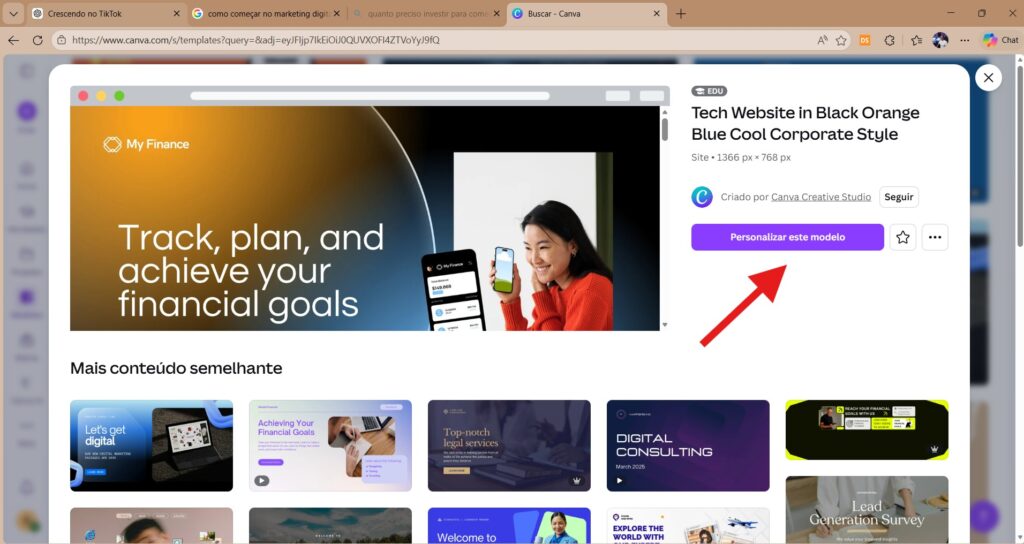Image resolution: width=1024 pixels, height=544 pixels.
Task: Switch to como começar no marketing digital tab
Action: pyautogui.click(x=268, y=13)
